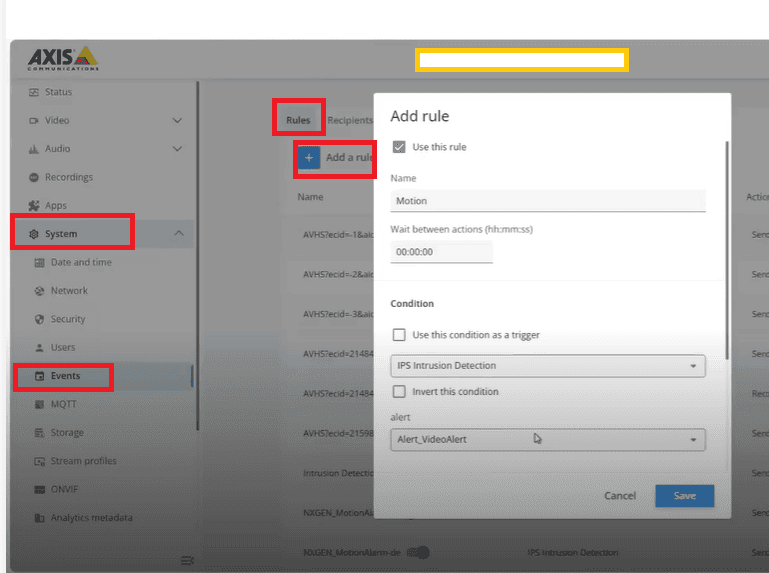Select the Intrusion Detection rule row
The width and height of the screenshot is (769, 573).
point(338,473)
